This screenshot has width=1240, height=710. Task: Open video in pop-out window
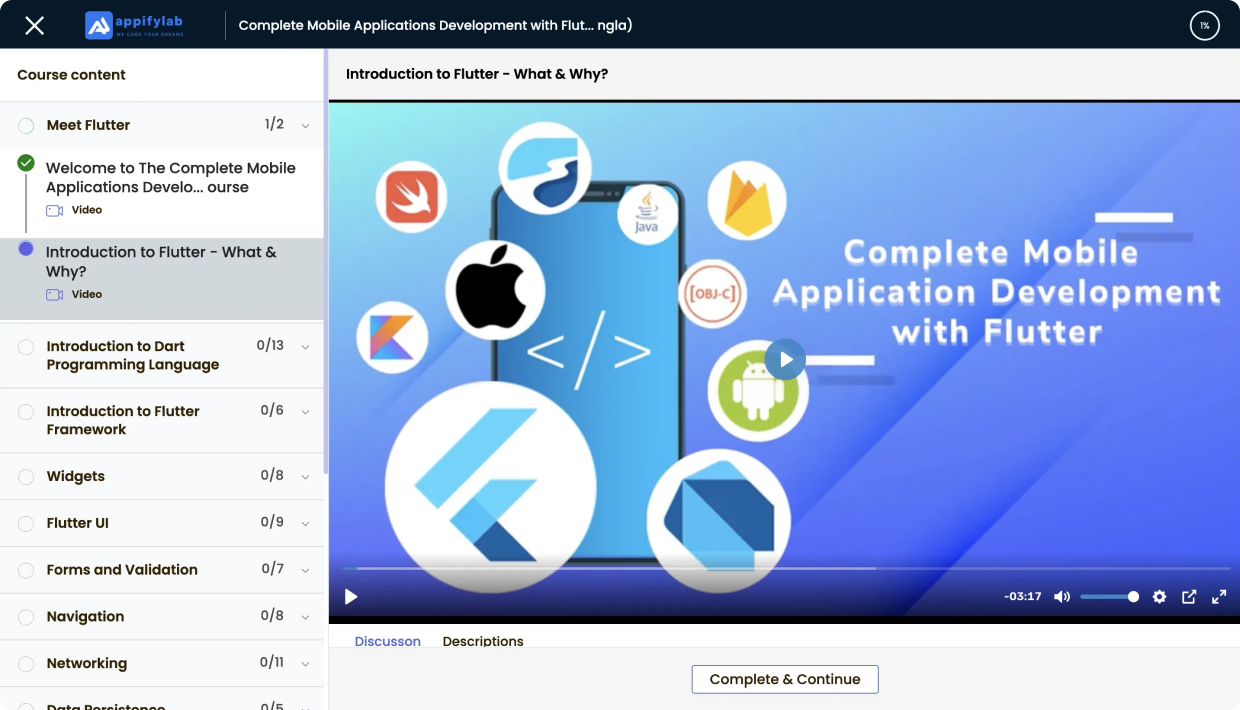click(1189, 597)
